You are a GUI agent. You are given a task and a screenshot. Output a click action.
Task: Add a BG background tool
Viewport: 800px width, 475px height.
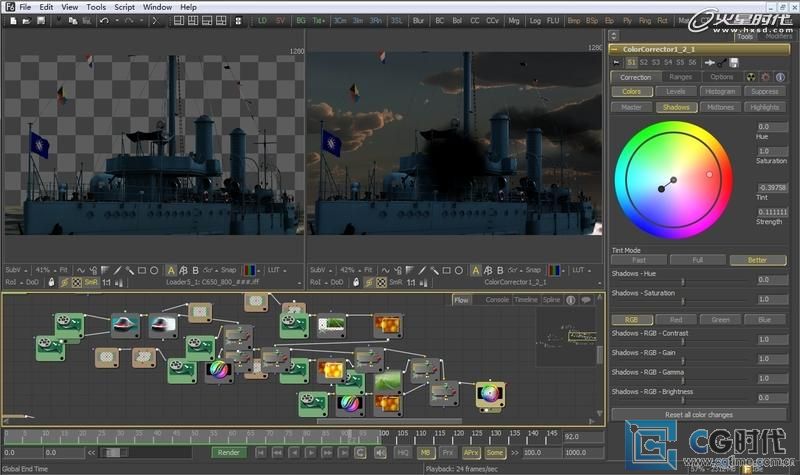pos(301,21)
